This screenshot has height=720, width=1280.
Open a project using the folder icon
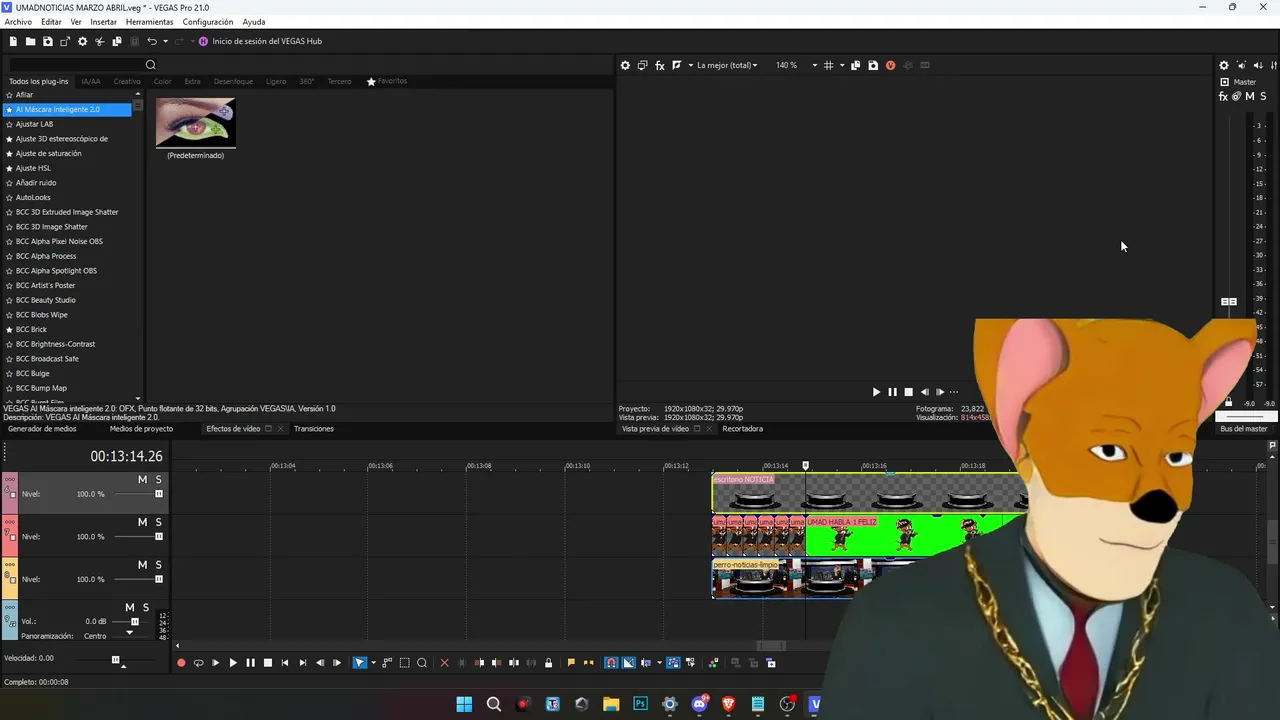pyautogui.click(x=30, y=41)
